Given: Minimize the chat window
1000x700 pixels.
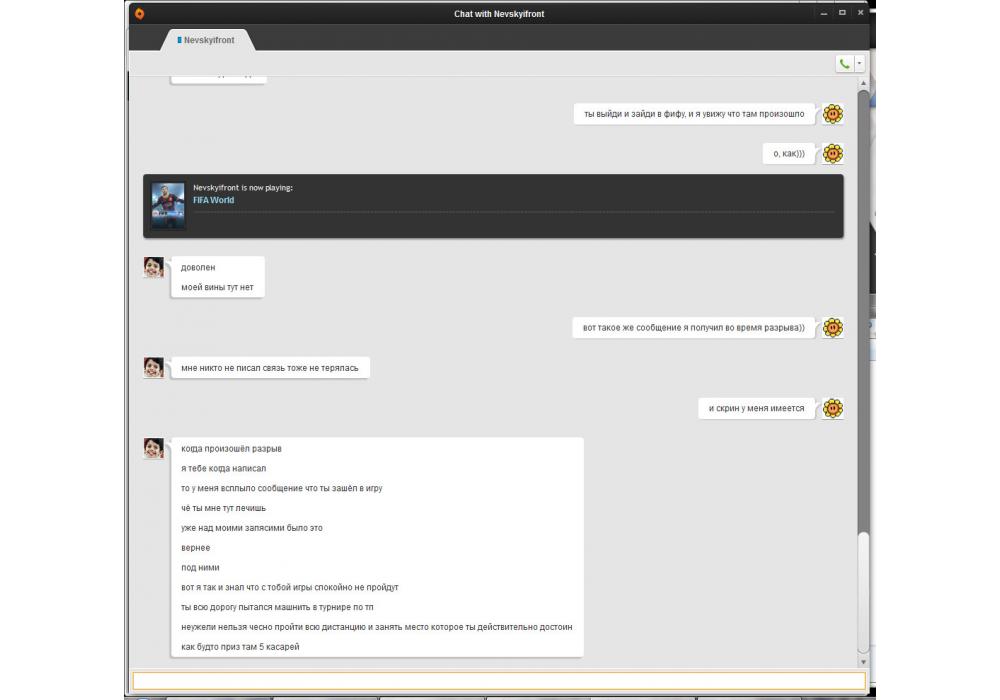Looking at the screenshot, I should click(824, 13).
